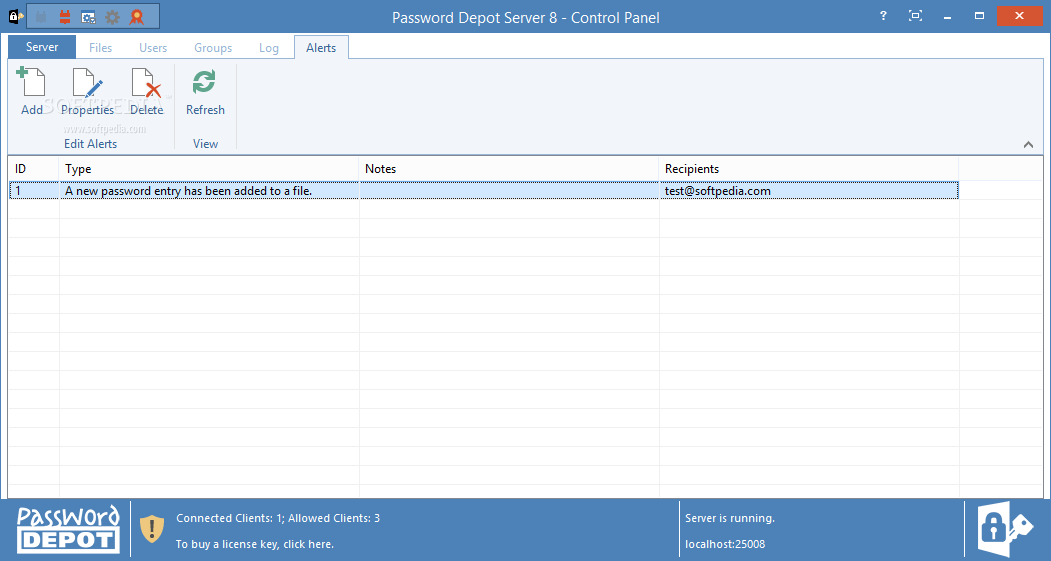The image size is (1051, 561).
Task: Switch to the Users tab
Action: pyautogui.click(x=153, y=48)
